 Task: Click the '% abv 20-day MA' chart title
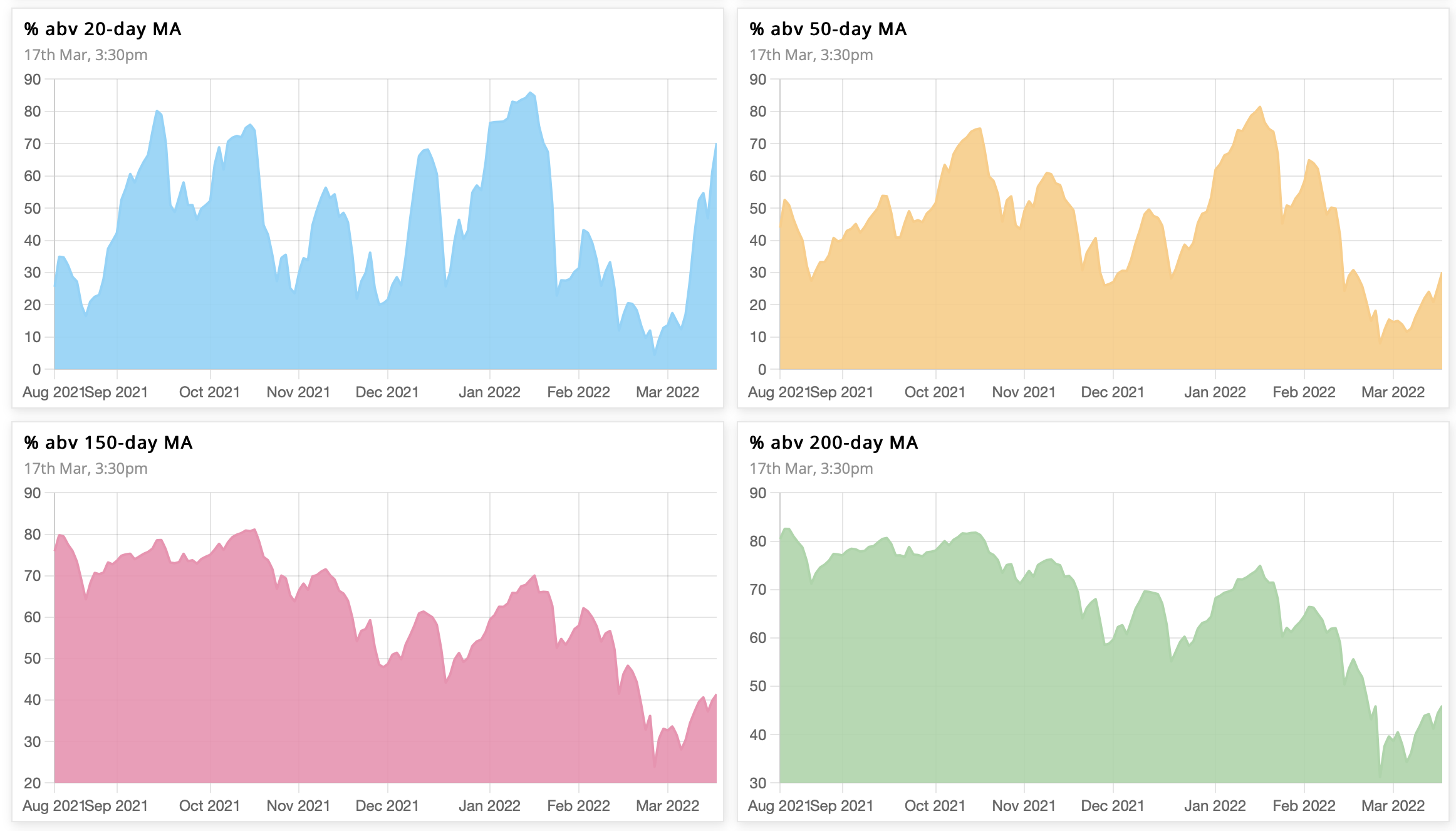(x=103, y=29)
